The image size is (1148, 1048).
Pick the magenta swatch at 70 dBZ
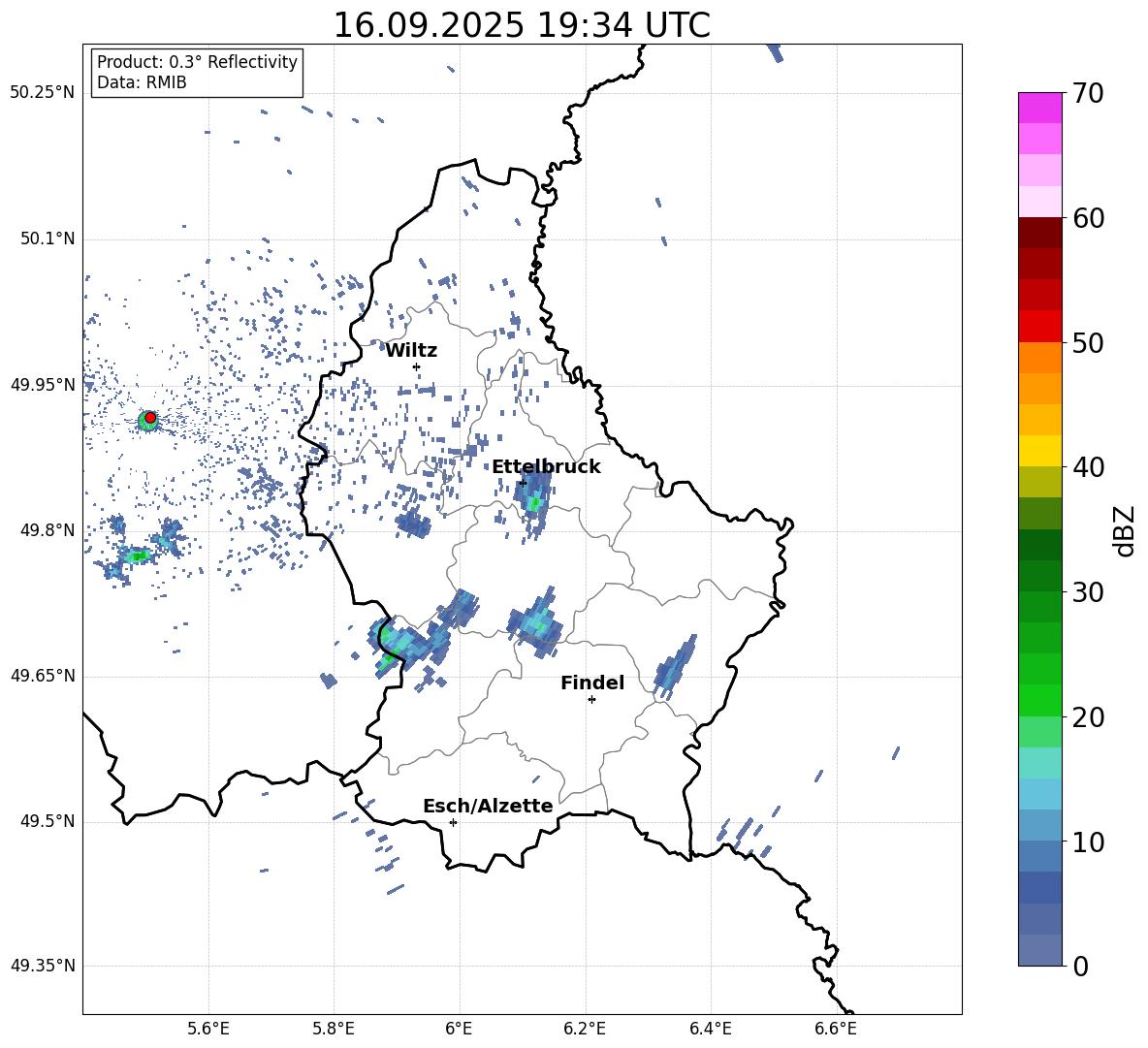[x=1040, y=108]
